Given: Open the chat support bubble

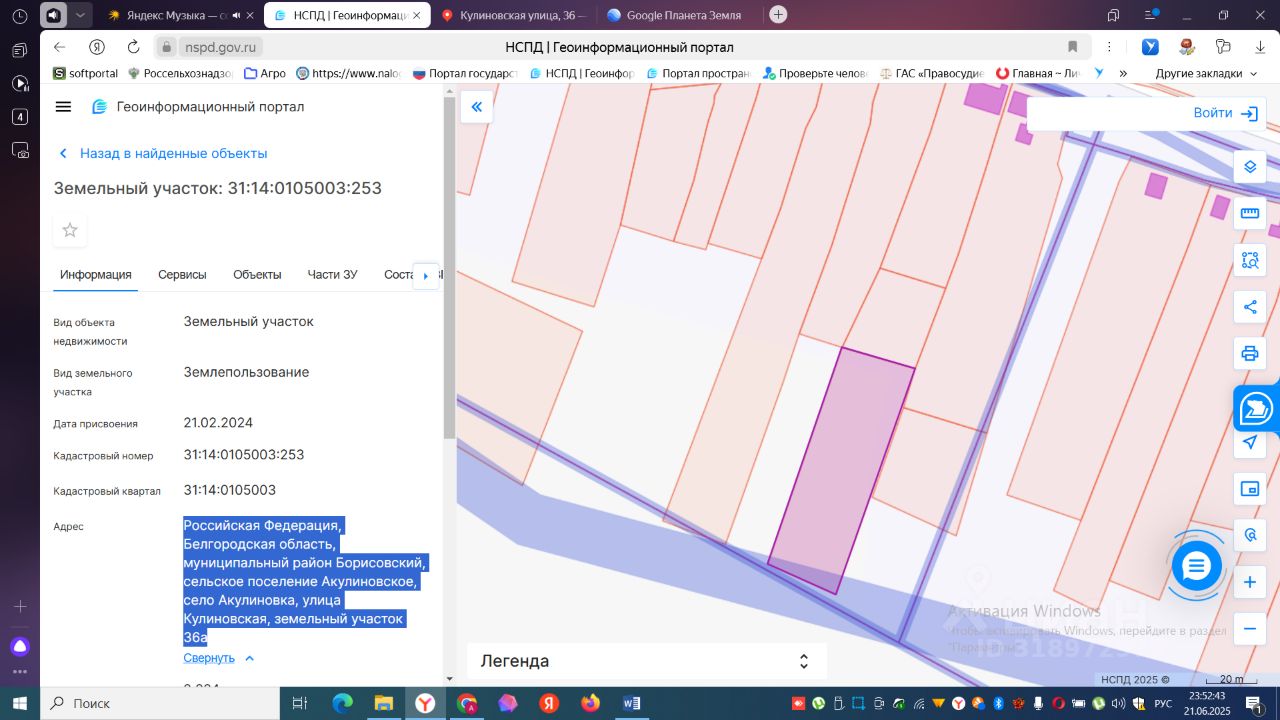Looking at the screenshot, I should pyautogui.click(x=1196, y=565).
